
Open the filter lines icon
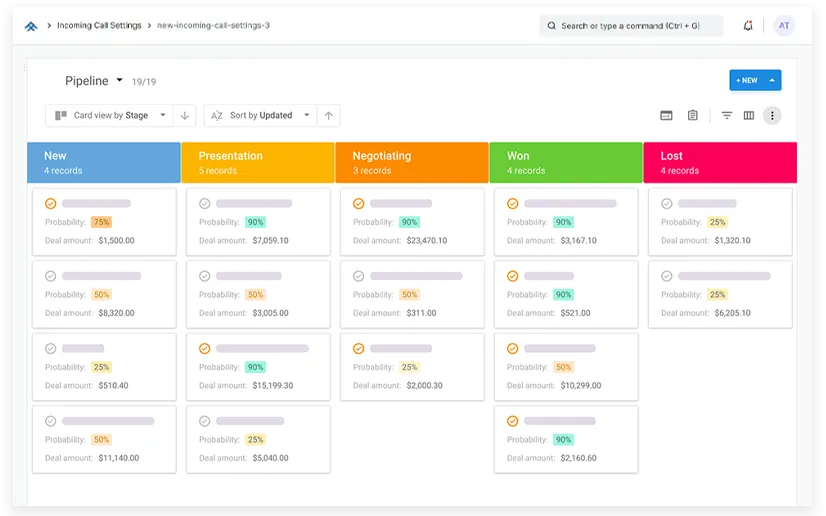[x=727, y=116]
